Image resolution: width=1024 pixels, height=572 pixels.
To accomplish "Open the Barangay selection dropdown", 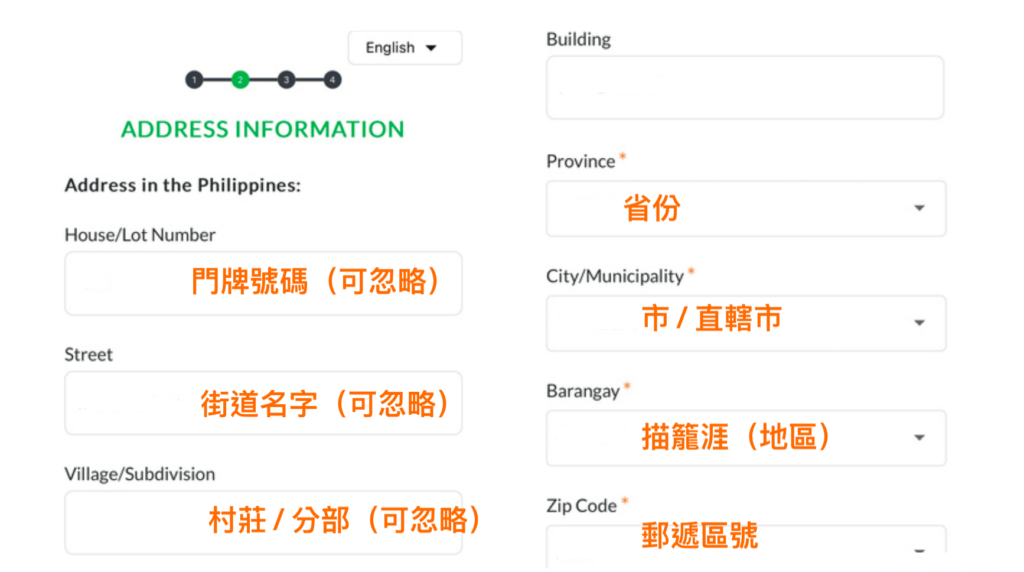I will click(x=746, y=438).
